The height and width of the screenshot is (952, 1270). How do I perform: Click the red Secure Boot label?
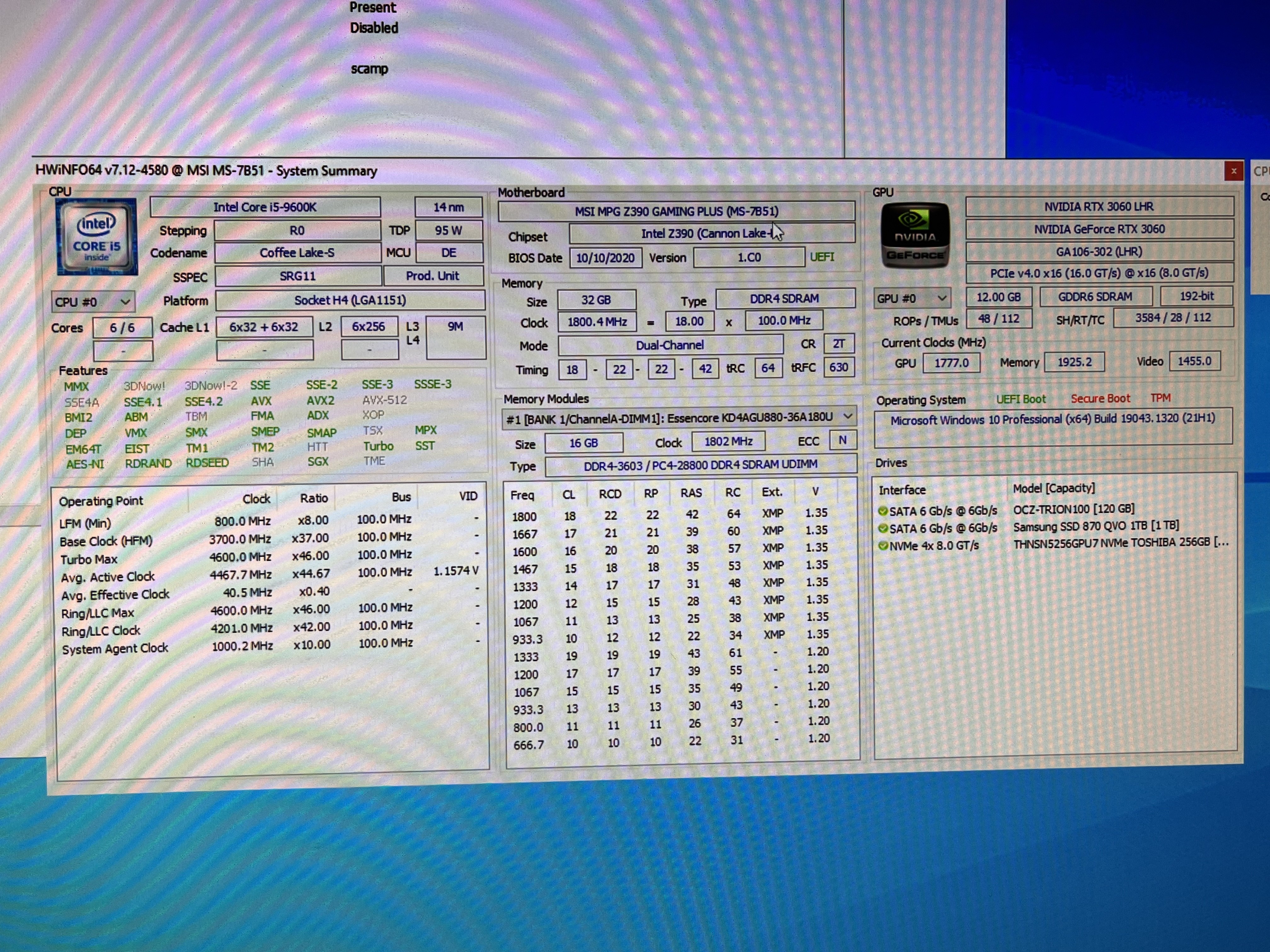point(1100,398)
